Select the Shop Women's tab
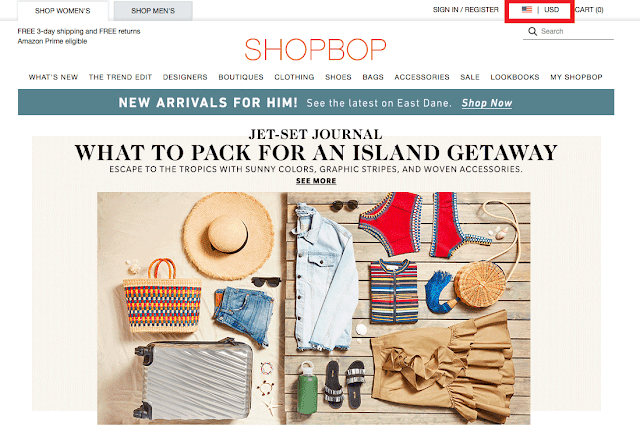The height and width of the screenshot is (437, 640). (63, 11)
